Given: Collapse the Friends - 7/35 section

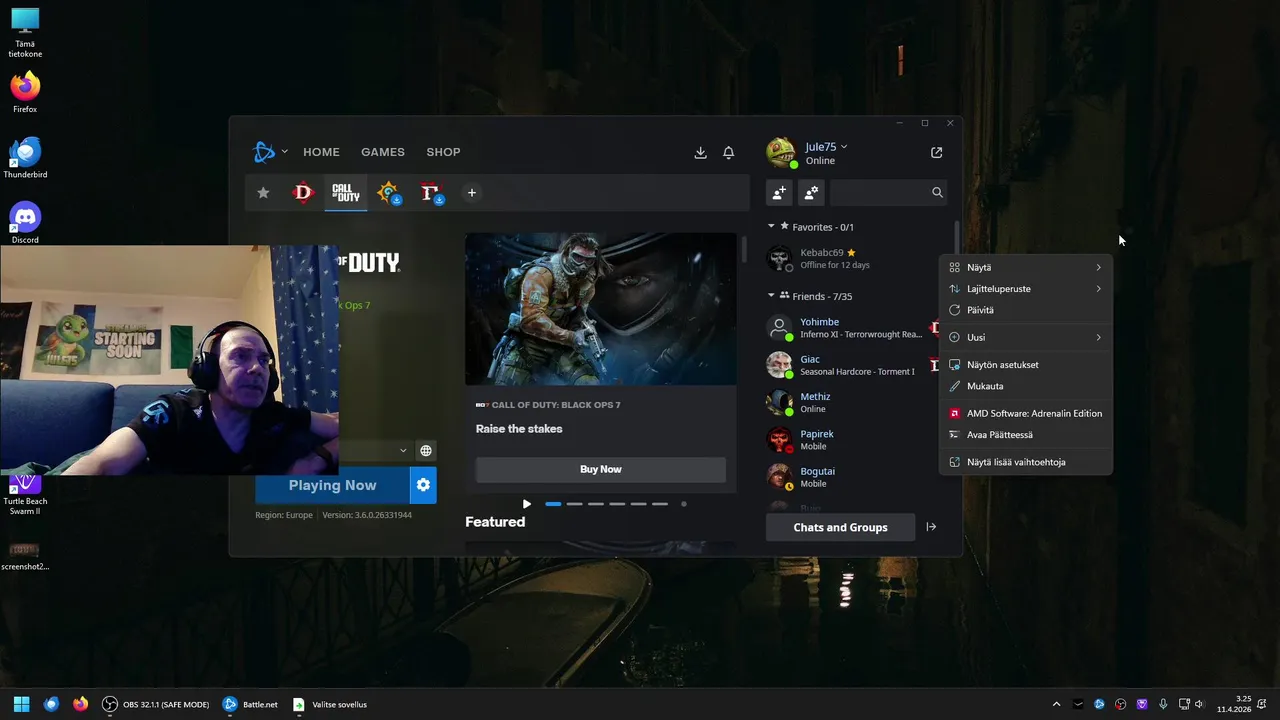Looking at the screenshot, I should point(771,295).
